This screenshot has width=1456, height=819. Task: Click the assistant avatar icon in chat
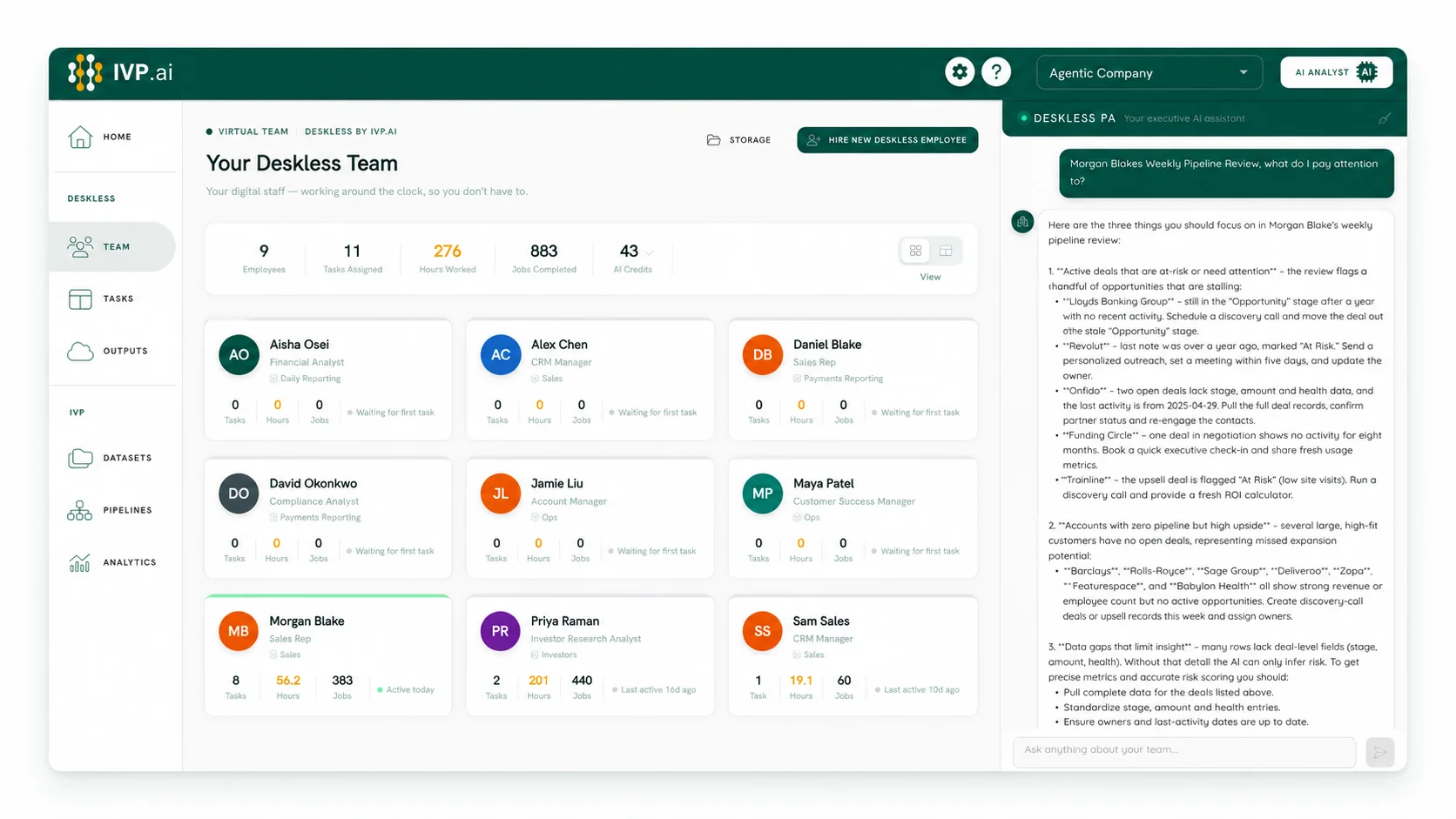point(1023,222)
